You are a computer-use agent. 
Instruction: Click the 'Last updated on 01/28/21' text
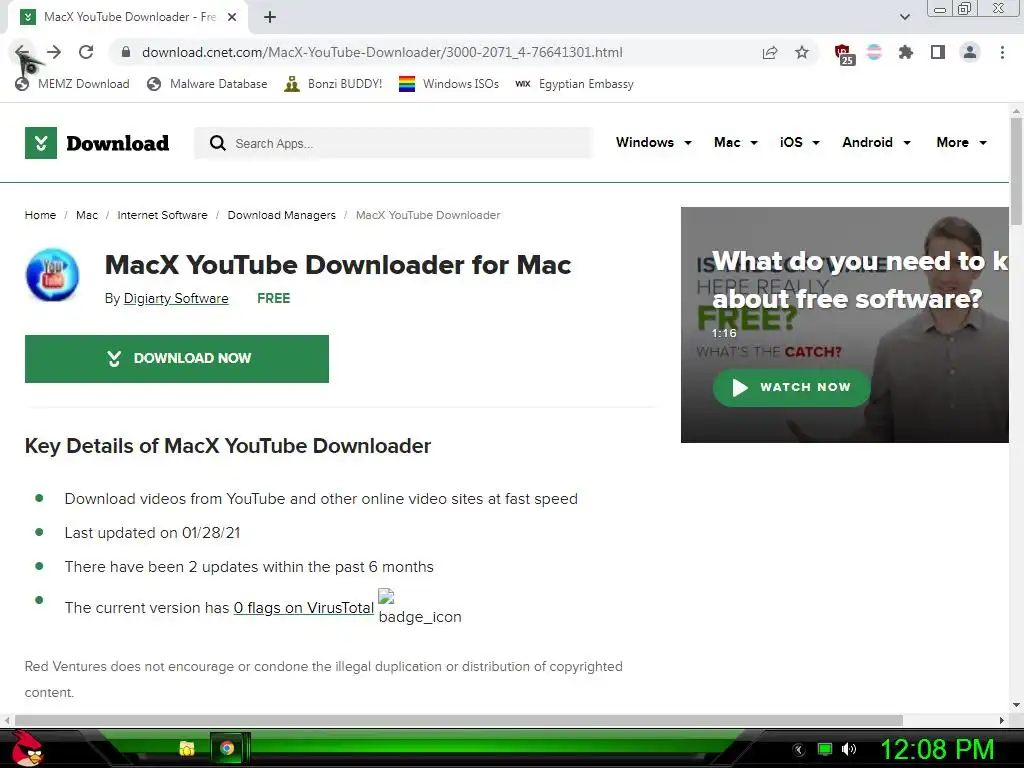pyautogui.click(x=152, y=533)
